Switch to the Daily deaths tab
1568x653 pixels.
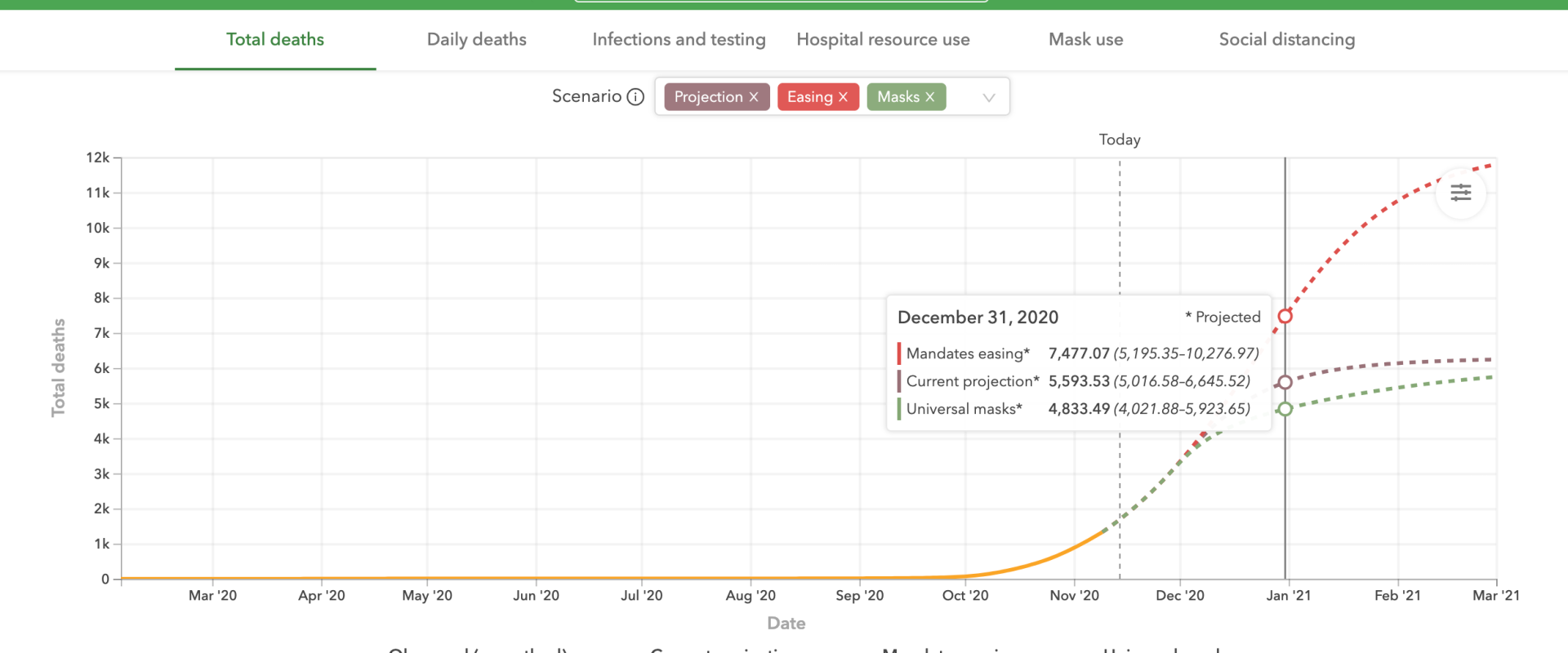(476, 39)
